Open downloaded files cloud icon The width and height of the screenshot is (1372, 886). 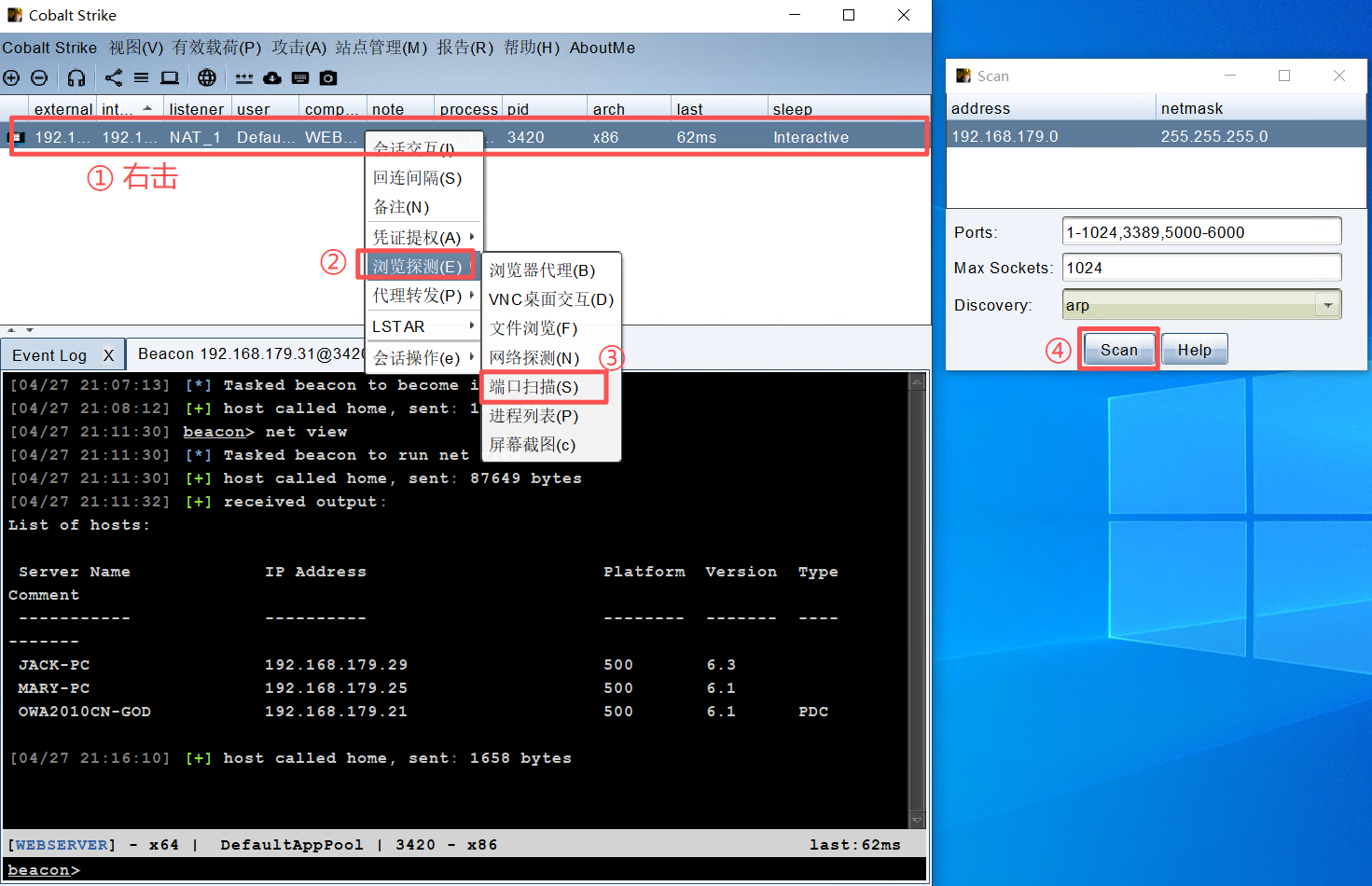272,78
